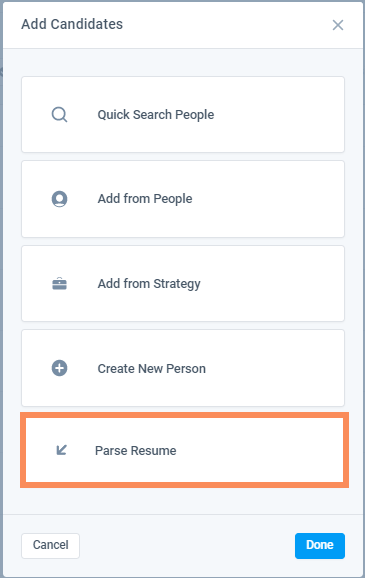Screen dimensions: 365x578
Task: Open the Create New Person card
Action: pyautogui.click(x=183, y=368)
